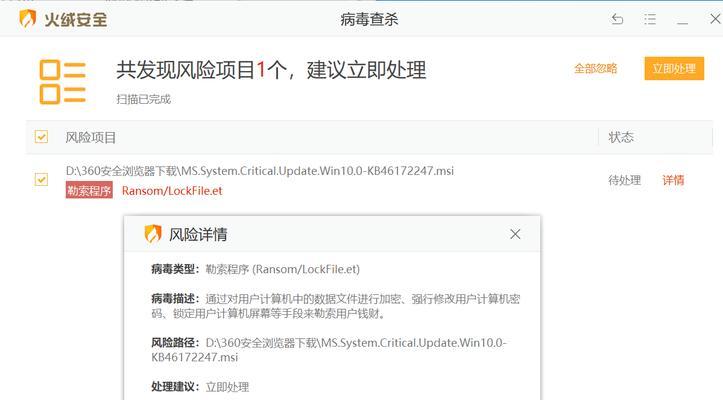Click the 共发现风险项目1个 headline

click(271, 70)
